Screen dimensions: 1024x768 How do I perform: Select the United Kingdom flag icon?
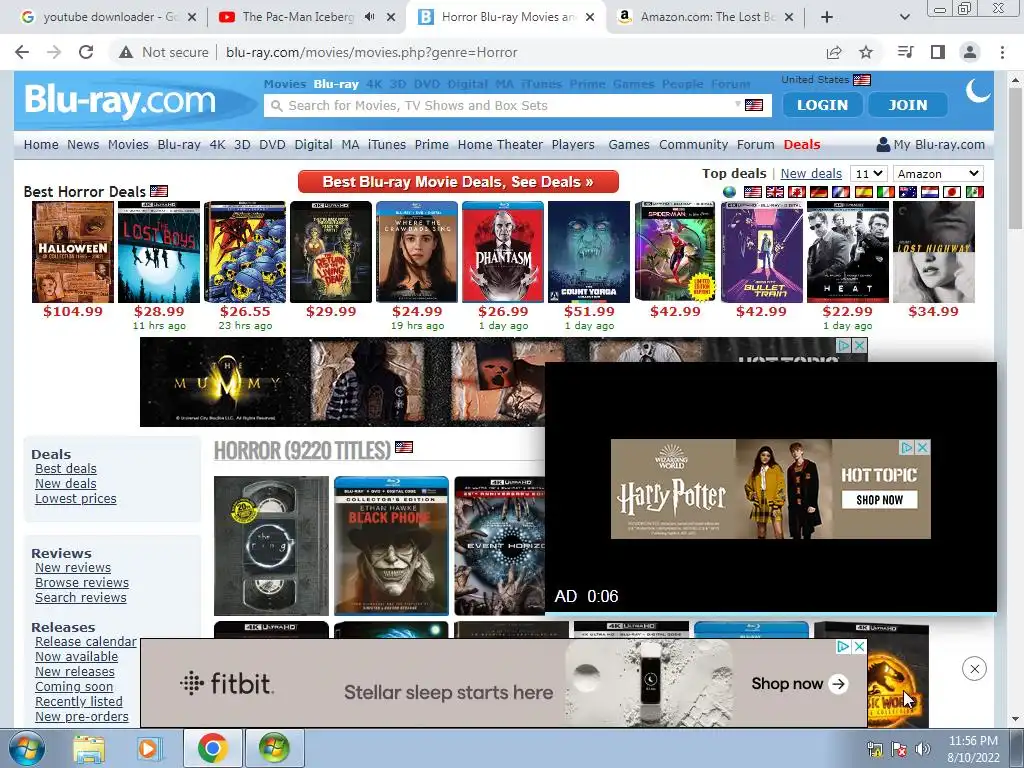[775, 192]
